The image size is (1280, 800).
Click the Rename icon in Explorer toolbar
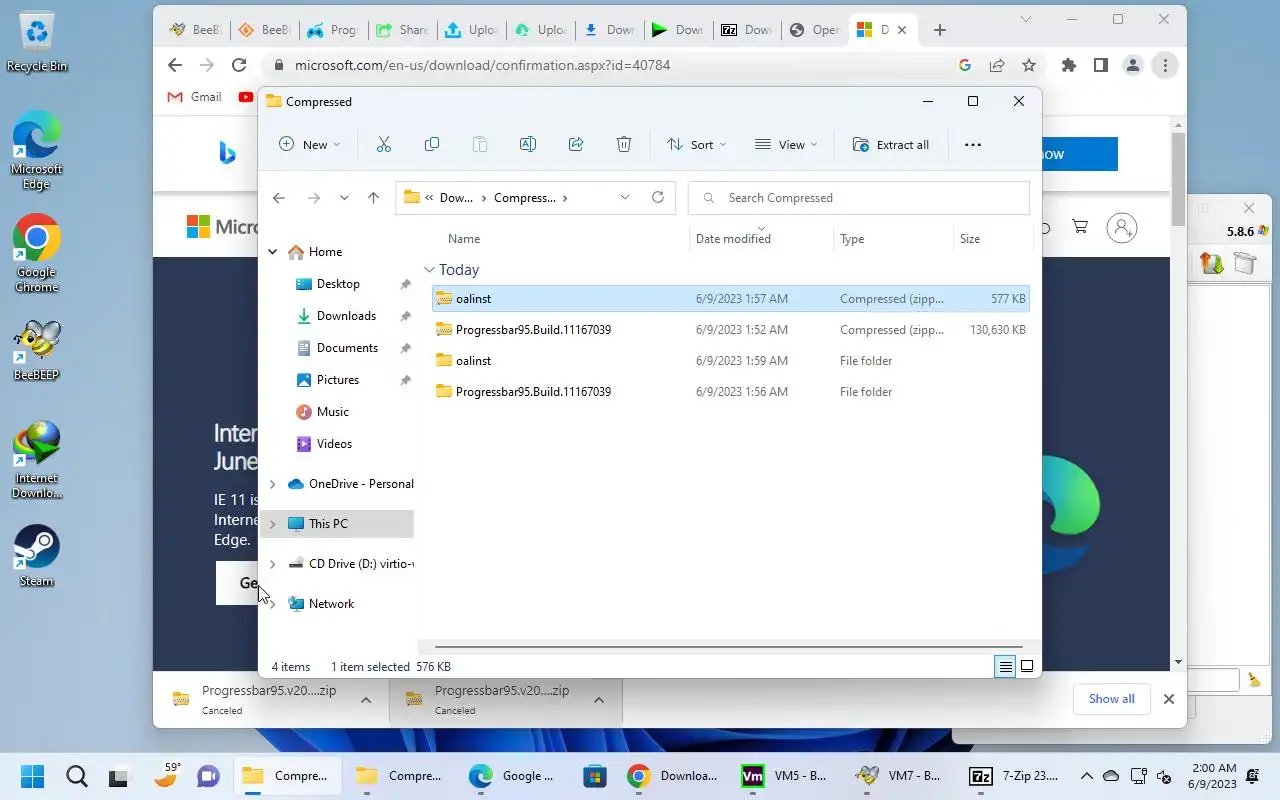pyautogui.click(x=528, y=145)
